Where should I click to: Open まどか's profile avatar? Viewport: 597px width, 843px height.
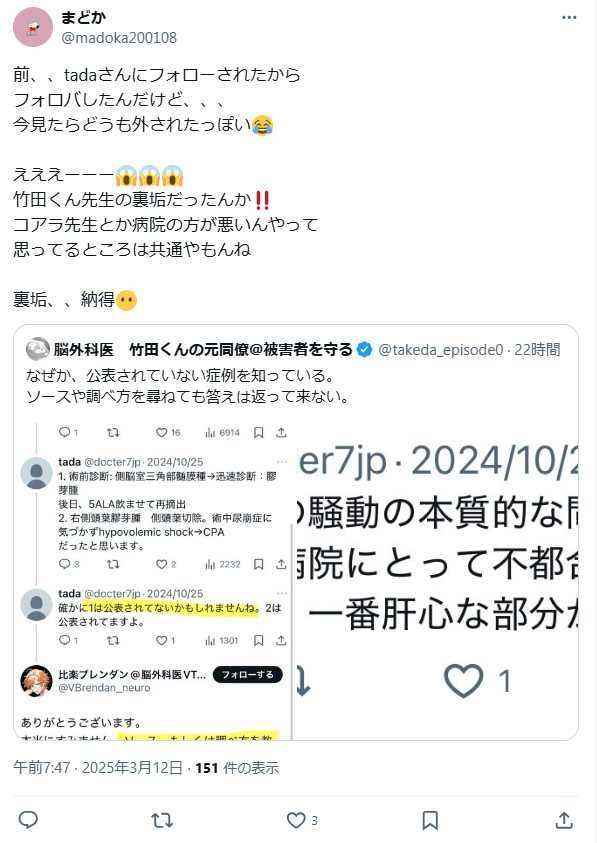point(33,27)
